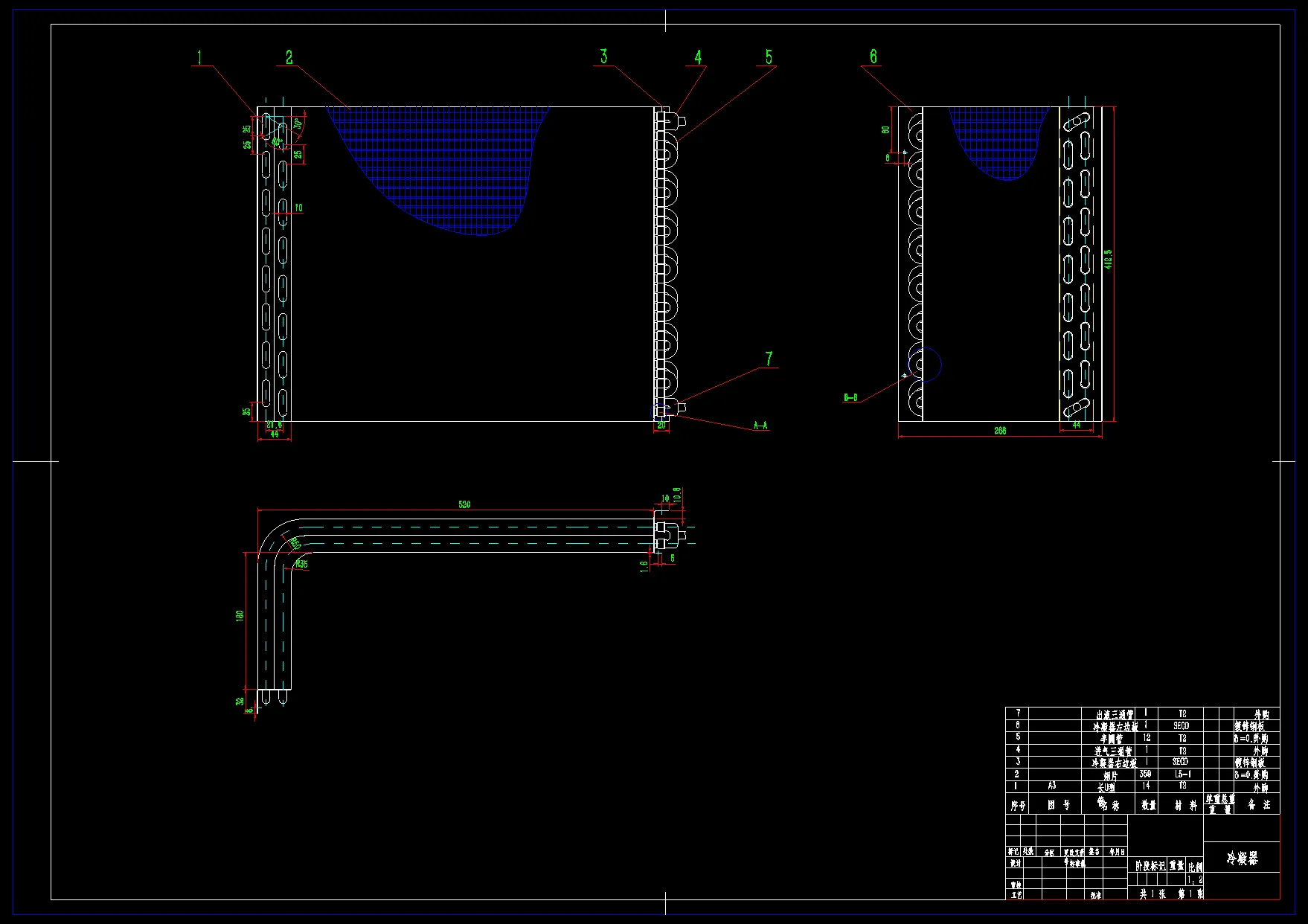Click the 半圆管 part name cell
Viewport: 1308px width, 924px height.
pyautogui.click(x=1112, y=739)
